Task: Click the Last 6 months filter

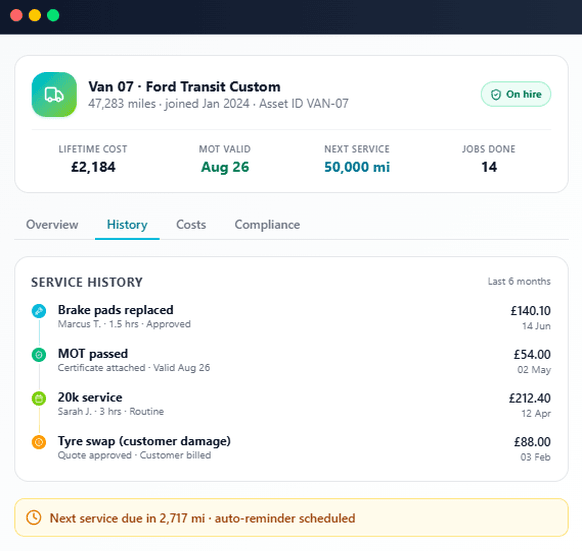Action: click(519, 281)
